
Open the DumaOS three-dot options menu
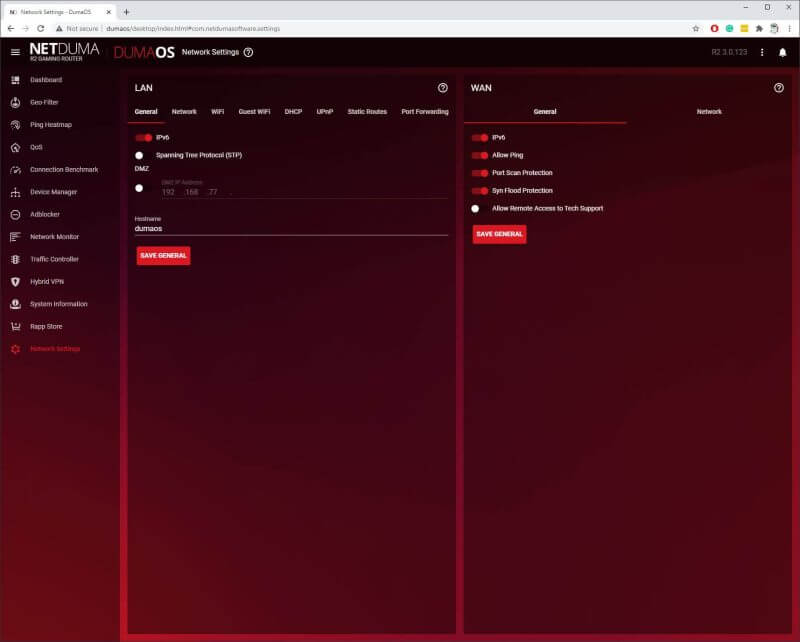point(762,52)
